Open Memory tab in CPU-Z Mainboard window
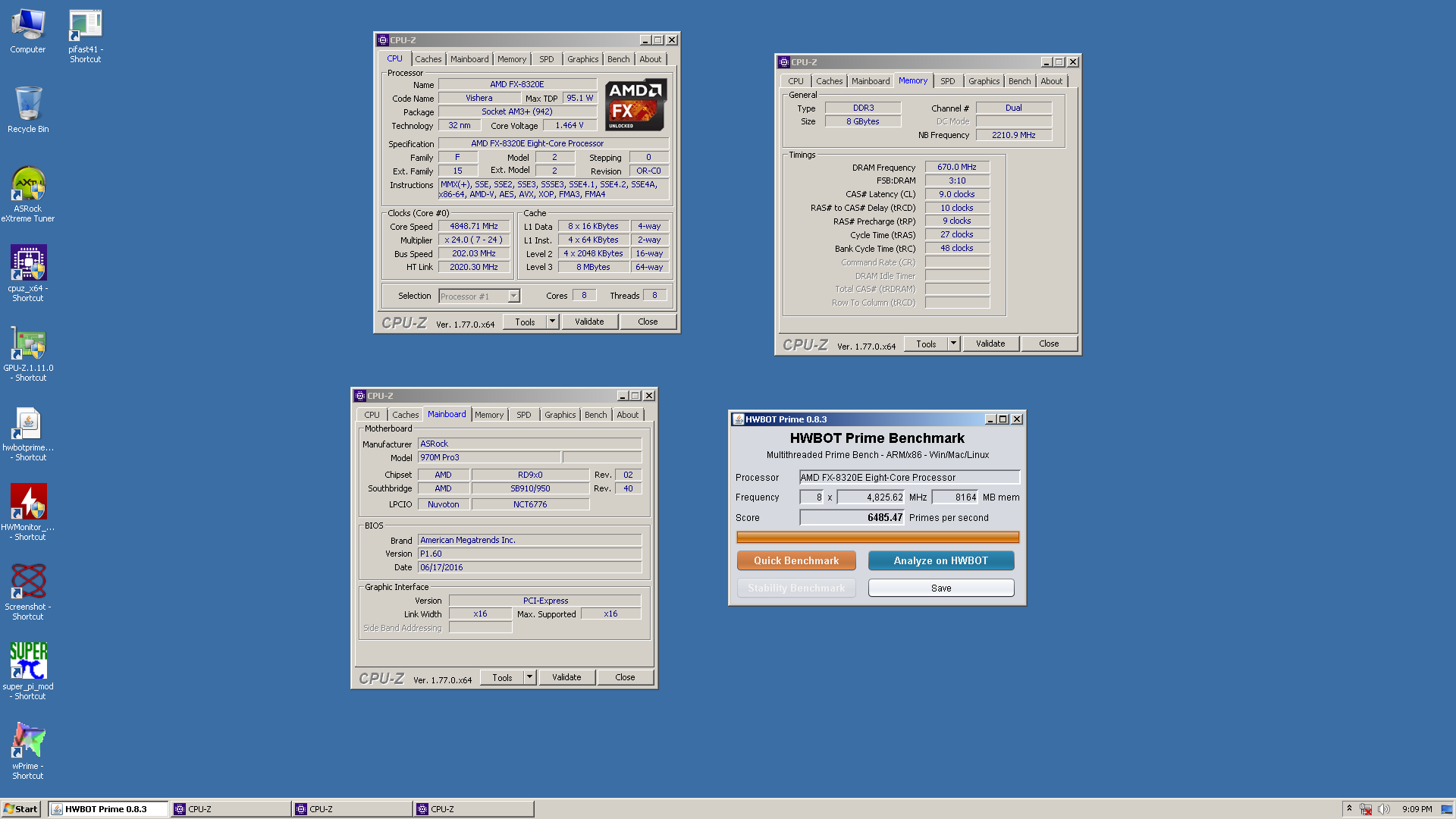This screenshot has height=819, width=1456. 489,415
